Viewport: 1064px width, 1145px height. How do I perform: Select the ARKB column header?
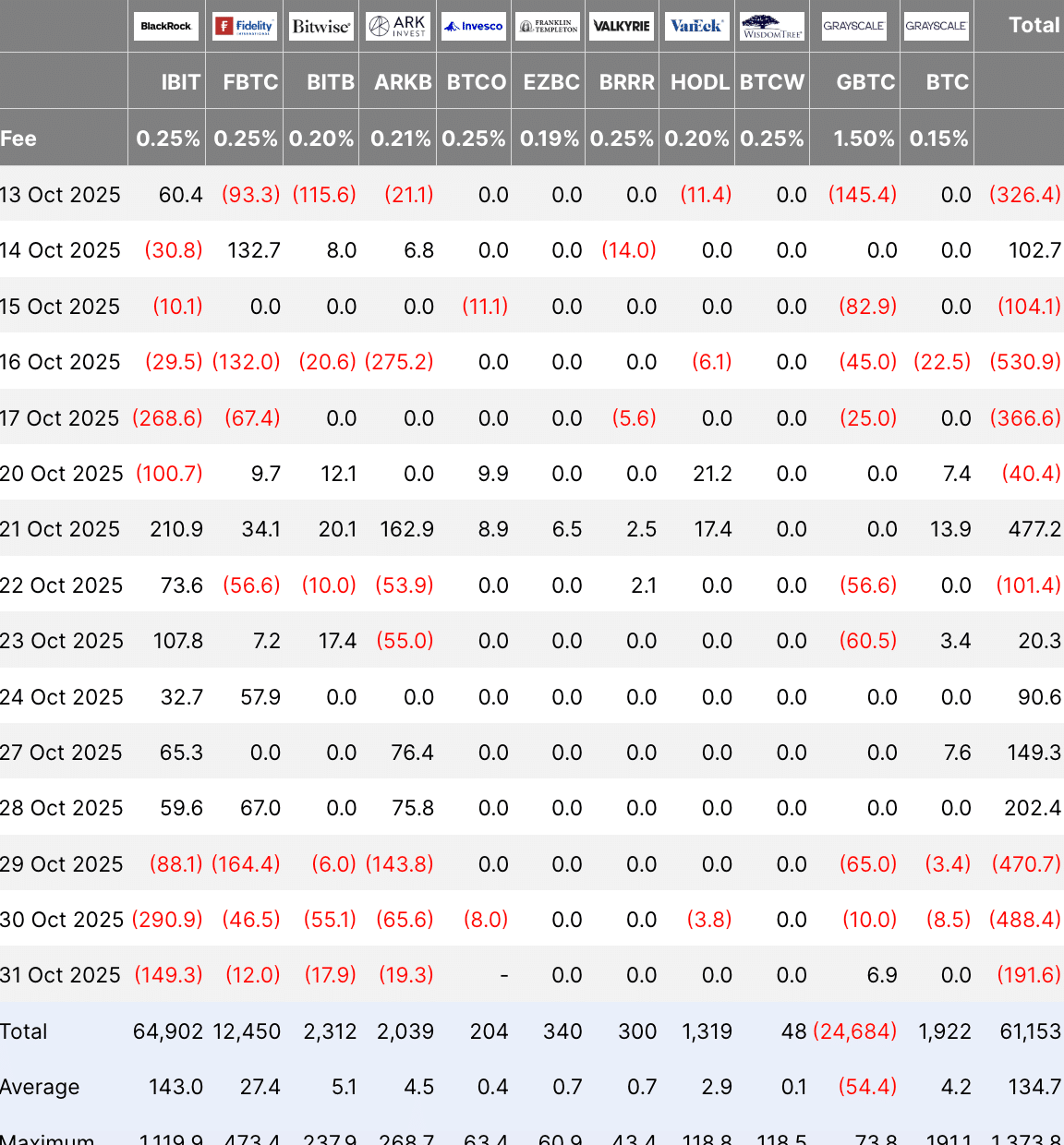403,82
